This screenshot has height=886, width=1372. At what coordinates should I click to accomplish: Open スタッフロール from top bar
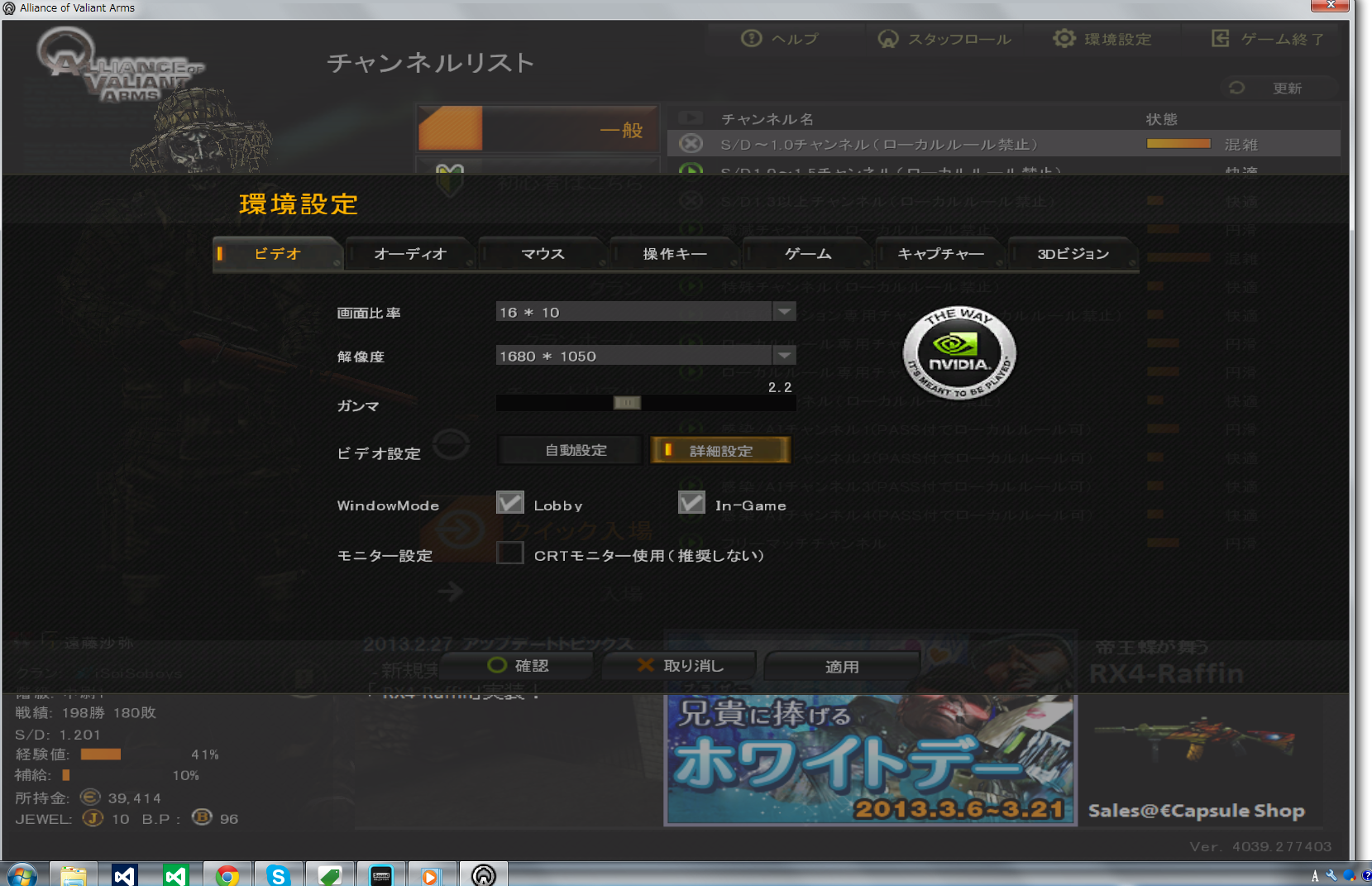click(945, 39)
